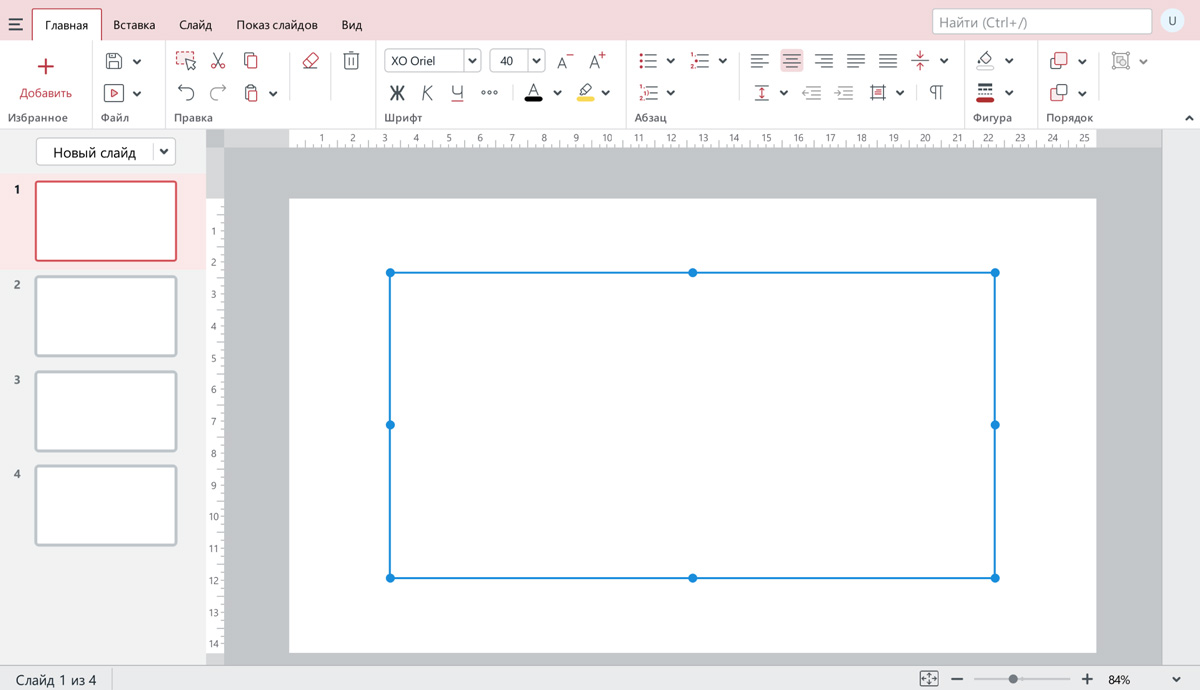Click the trash Delete icon
Viewport: 1200px width, 690px height.
[351, 61]
